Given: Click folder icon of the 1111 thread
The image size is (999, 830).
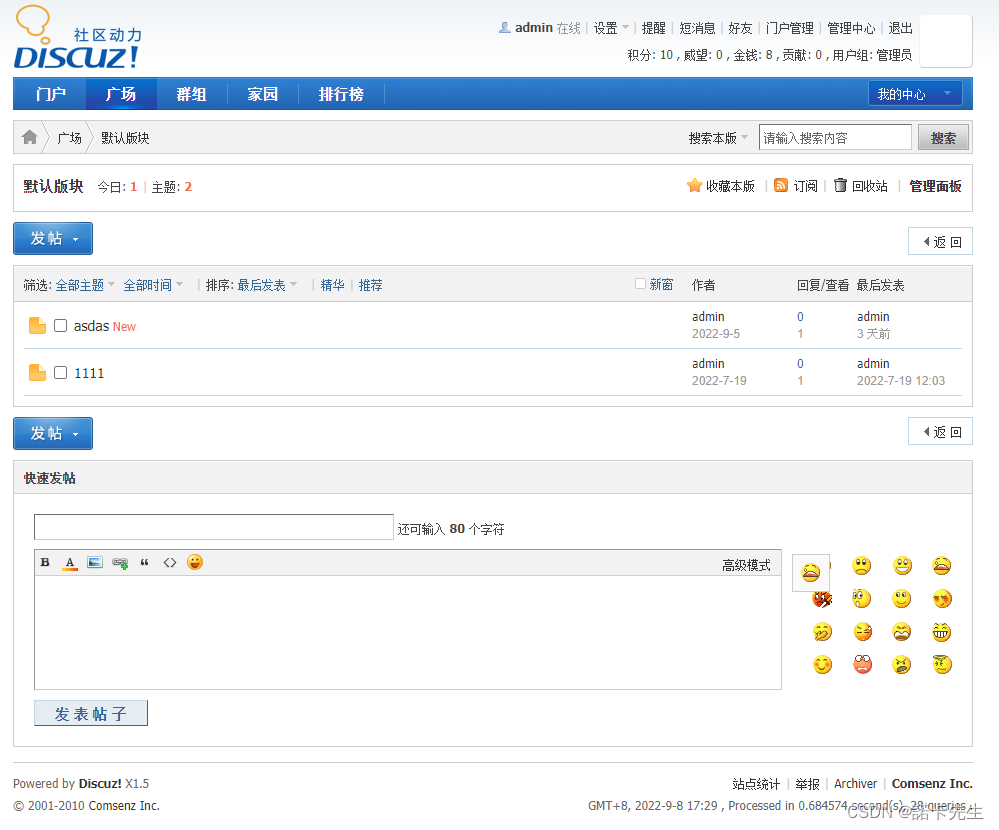Looking at the screenshot, I should (38, 373).
